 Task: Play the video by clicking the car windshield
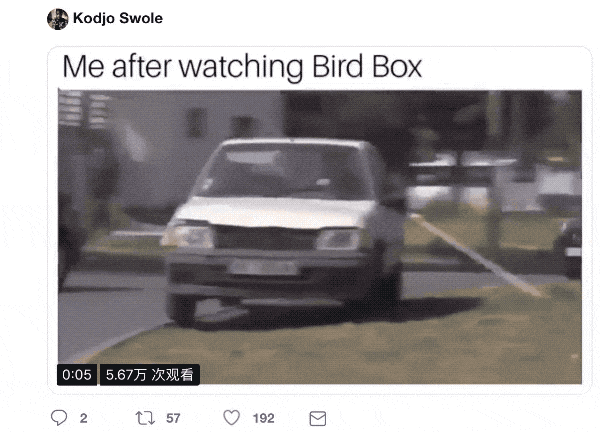click(283, 170)
